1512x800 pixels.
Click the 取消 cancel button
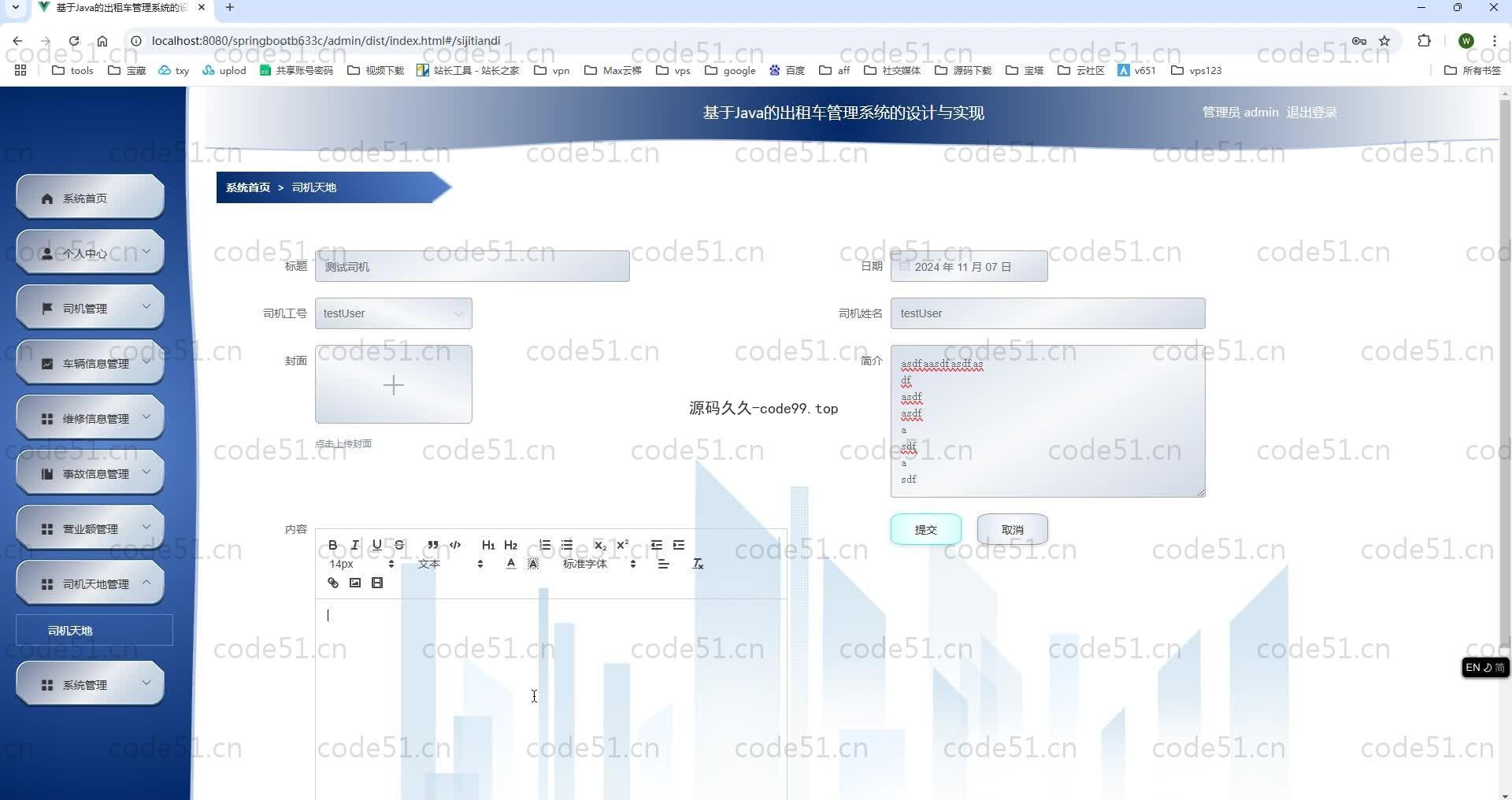[1012, 529]
